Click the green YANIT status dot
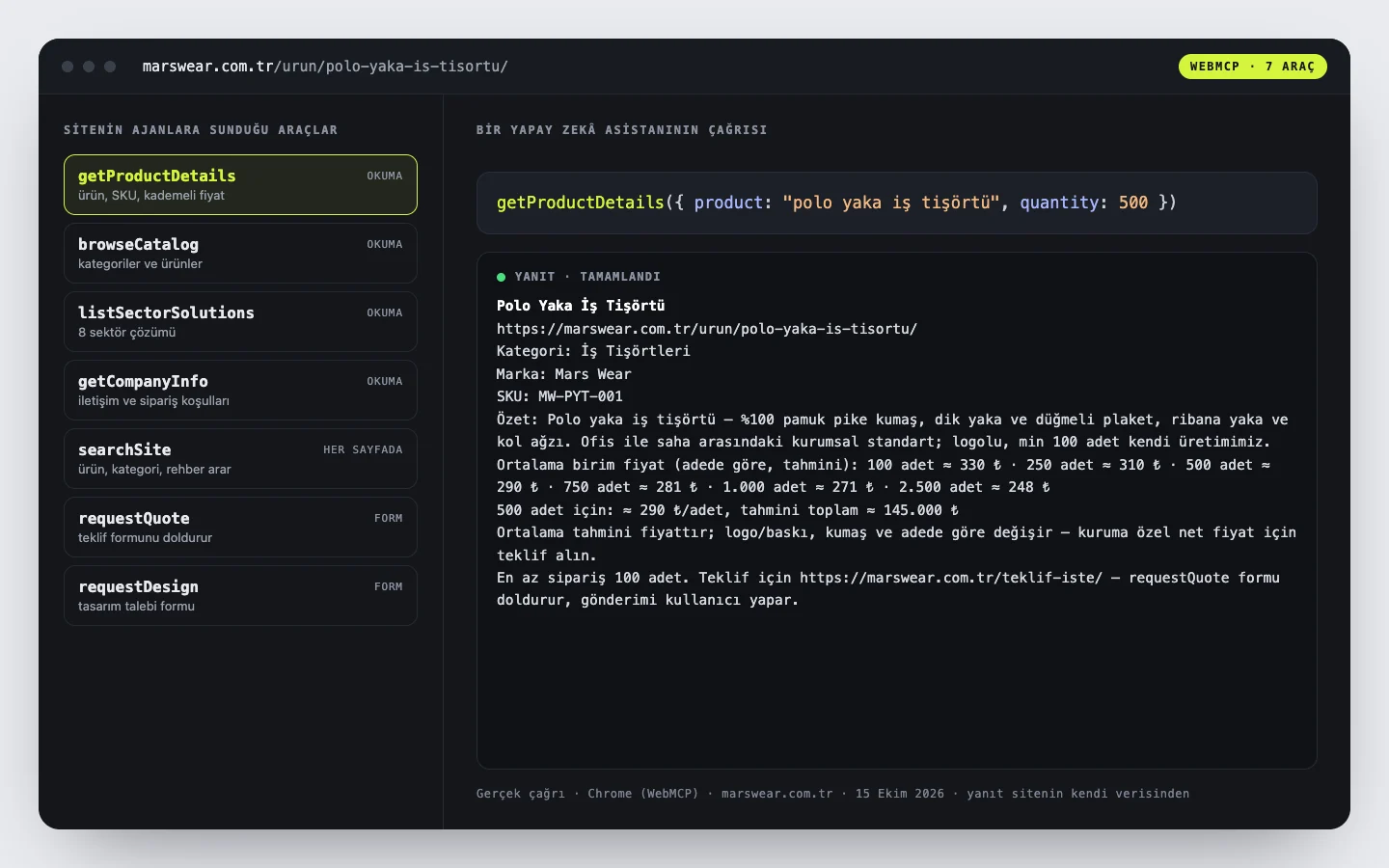Viewport: 1389px width, 868px height. pyautogui.click(x=502, y=277)
